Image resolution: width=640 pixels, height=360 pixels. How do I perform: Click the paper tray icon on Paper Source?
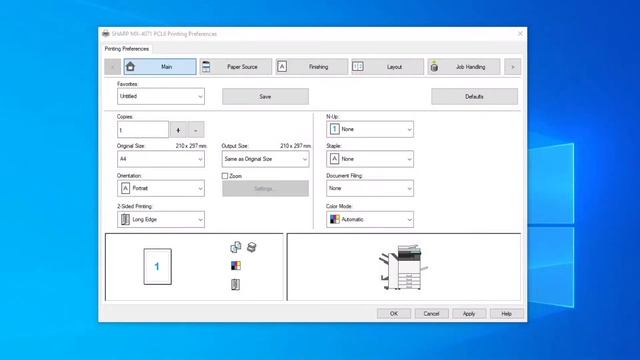point(206,66)
